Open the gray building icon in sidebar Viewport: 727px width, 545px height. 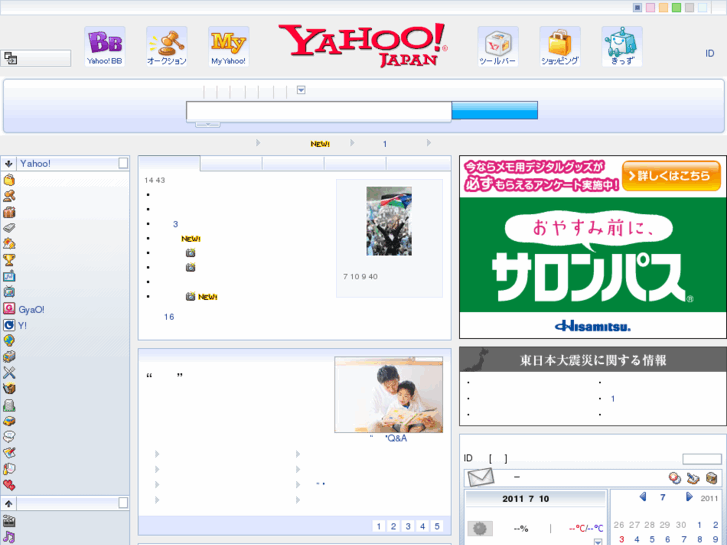click(x=9, y=405)
